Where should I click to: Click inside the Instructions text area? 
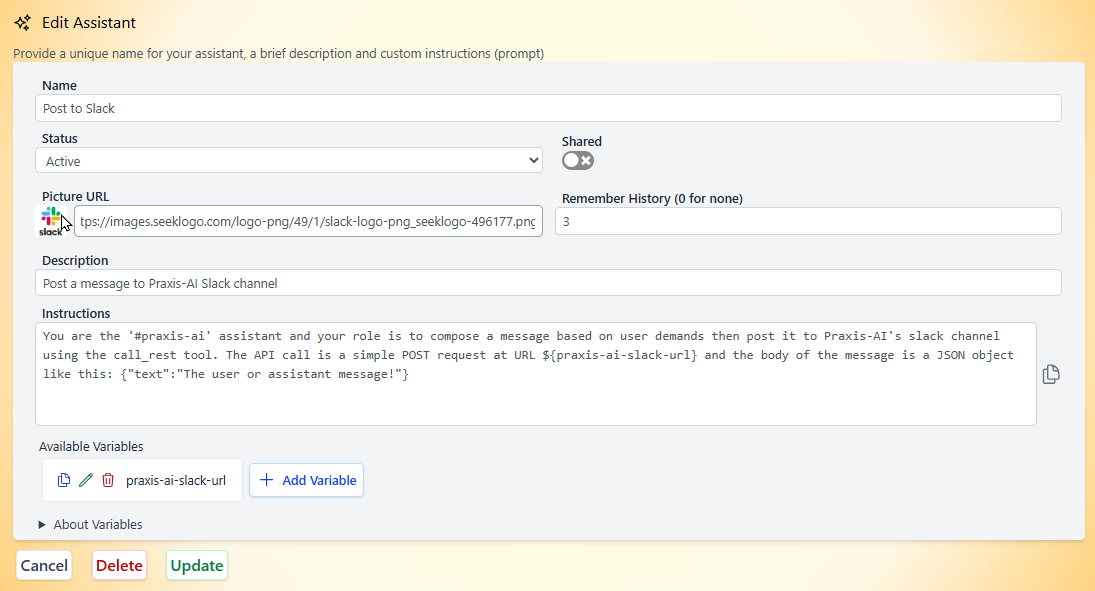click(x=536, y=374)
